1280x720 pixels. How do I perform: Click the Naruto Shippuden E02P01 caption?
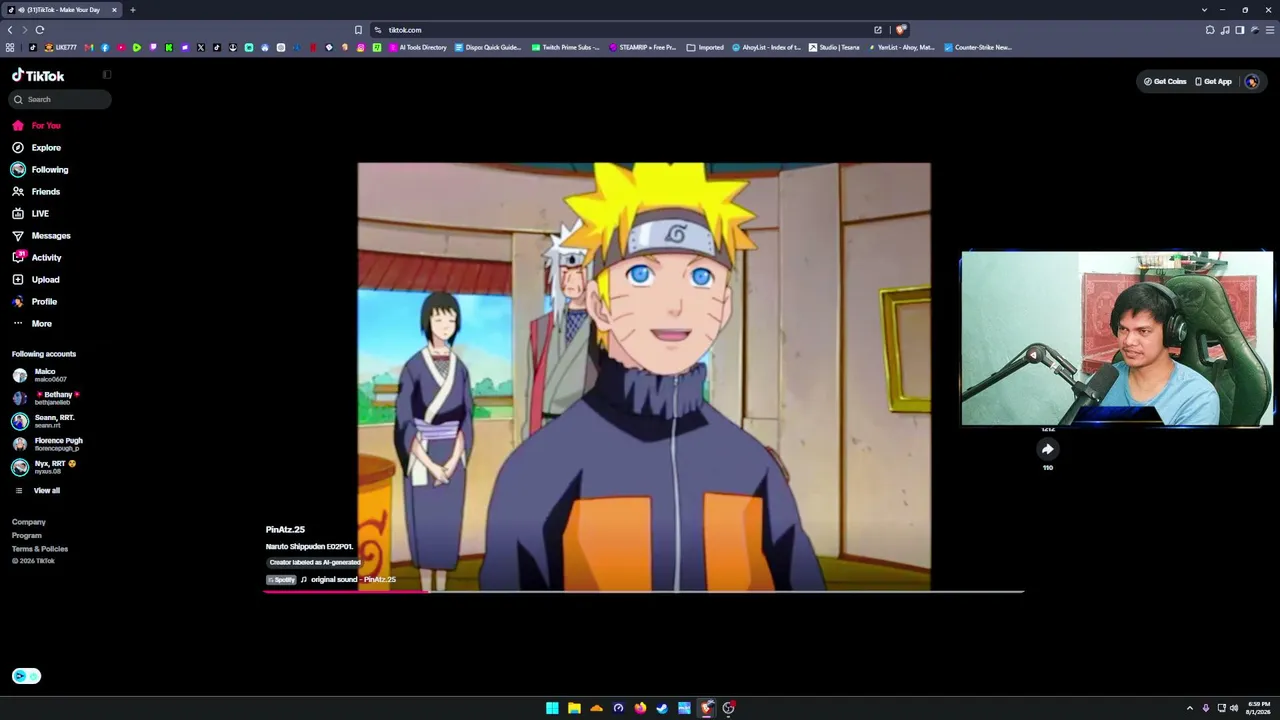(309, 546)
